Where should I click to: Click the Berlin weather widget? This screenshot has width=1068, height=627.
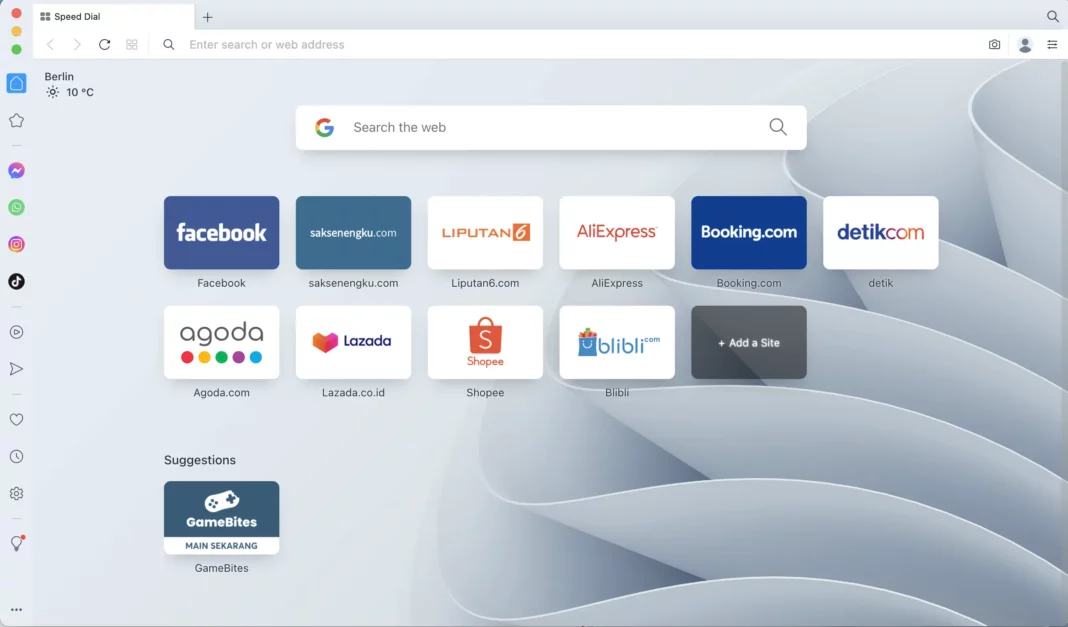[69, 84]
